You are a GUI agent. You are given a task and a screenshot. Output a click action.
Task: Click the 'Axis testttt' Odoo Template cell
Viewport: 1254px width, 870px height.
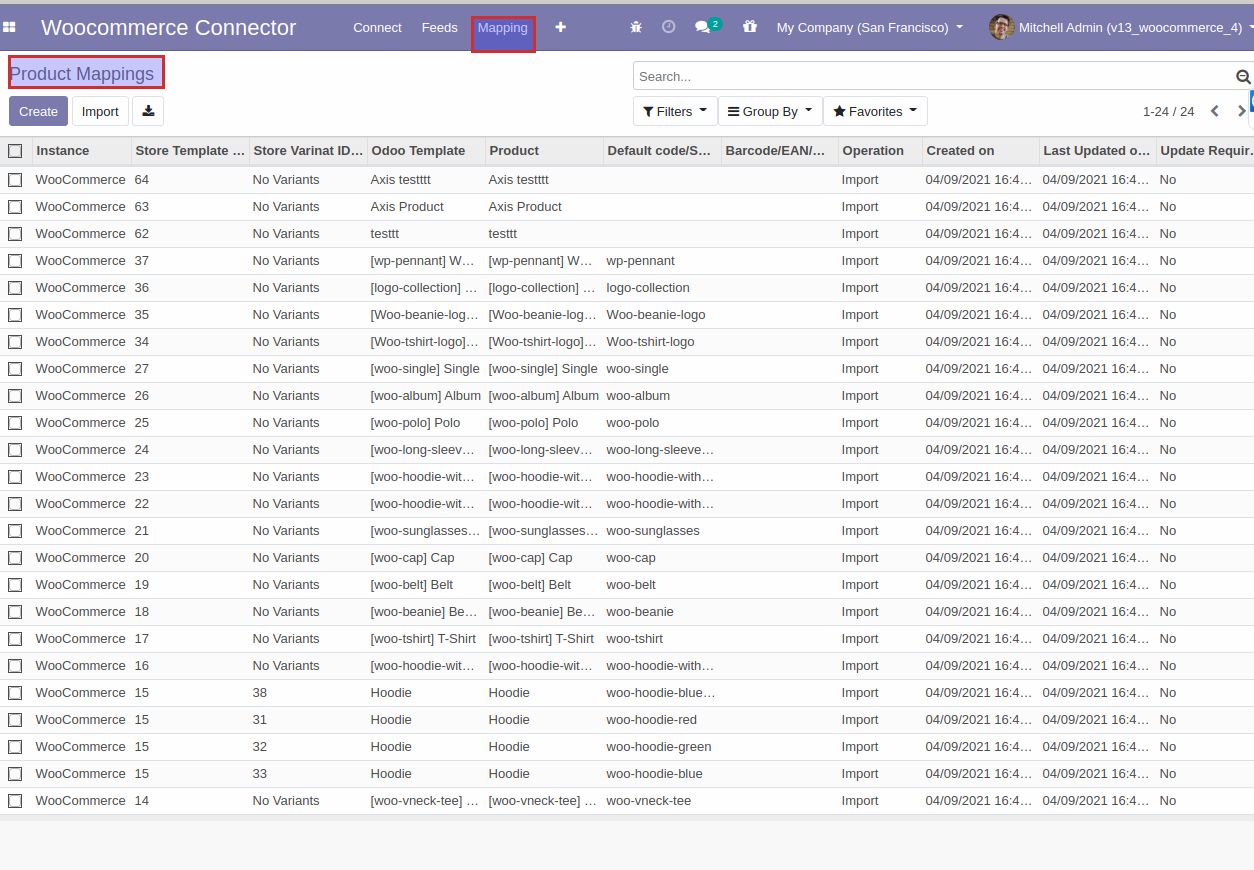click(x=426, y=180)
